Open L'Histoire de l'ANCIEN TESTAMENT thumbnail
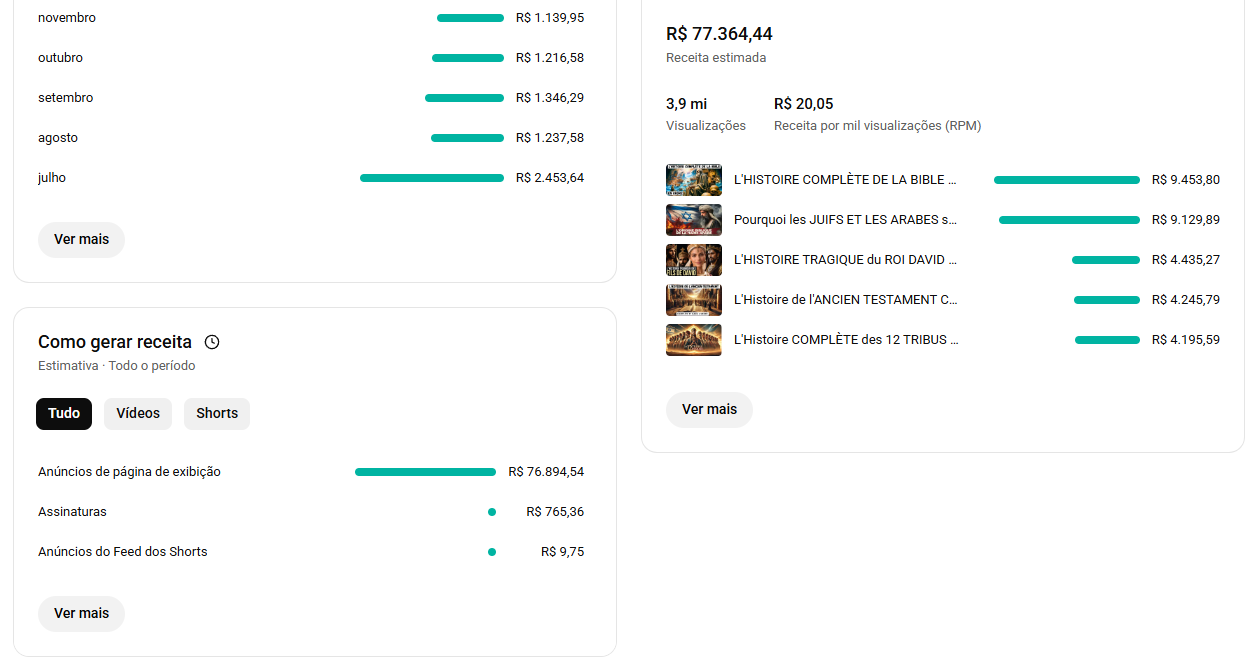 click(x=694, y=300)
